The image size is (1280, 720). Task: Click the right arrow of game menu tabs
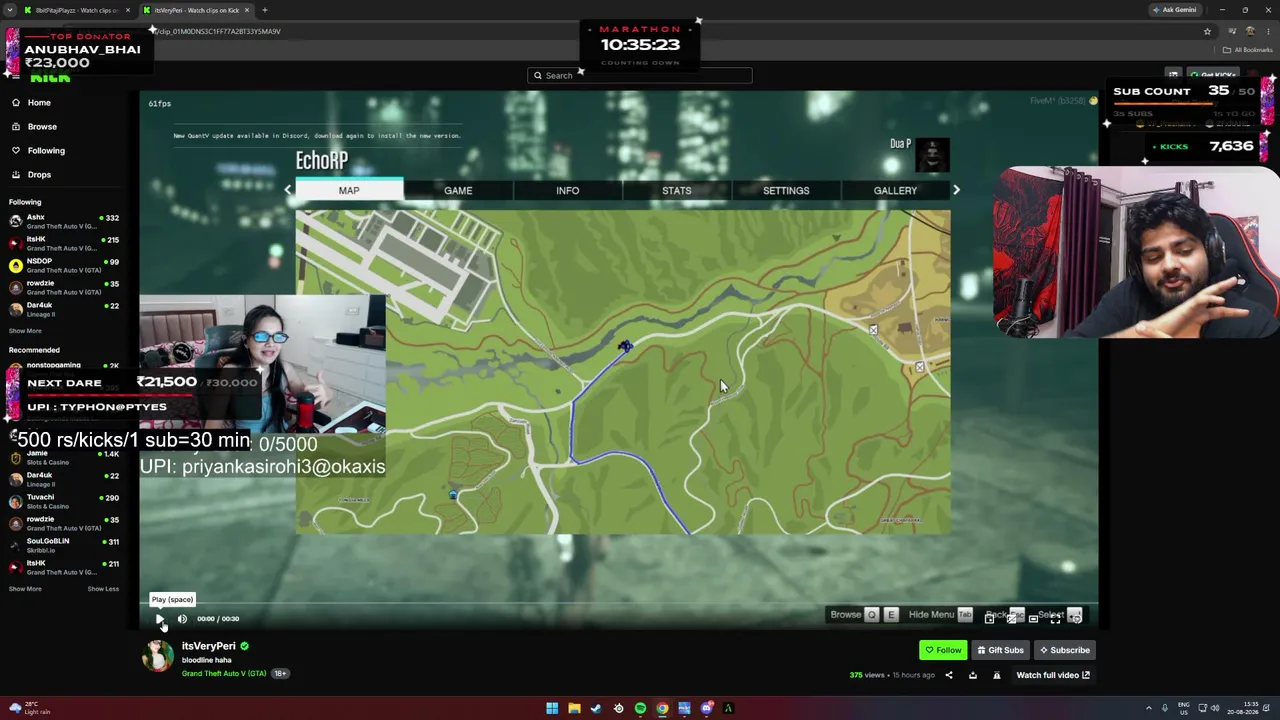956,190
